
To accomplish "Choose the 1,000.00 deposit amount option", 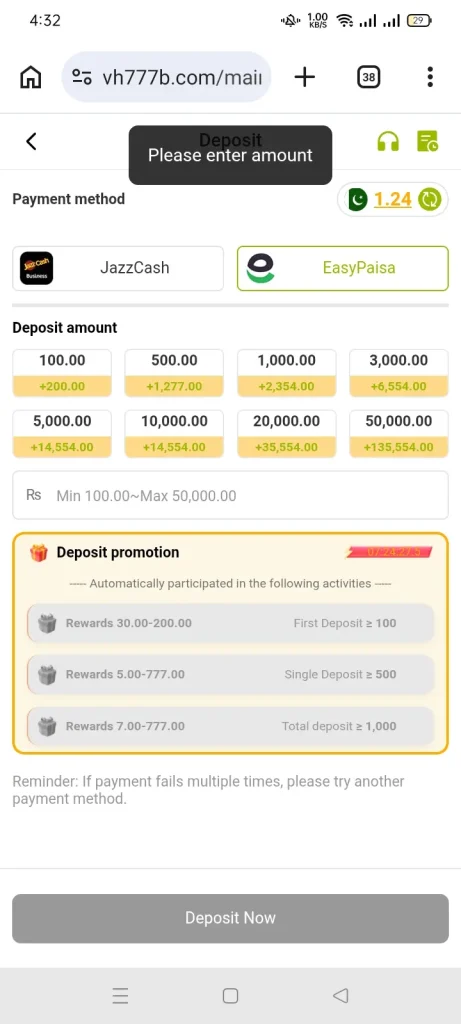I will [287, 373].
